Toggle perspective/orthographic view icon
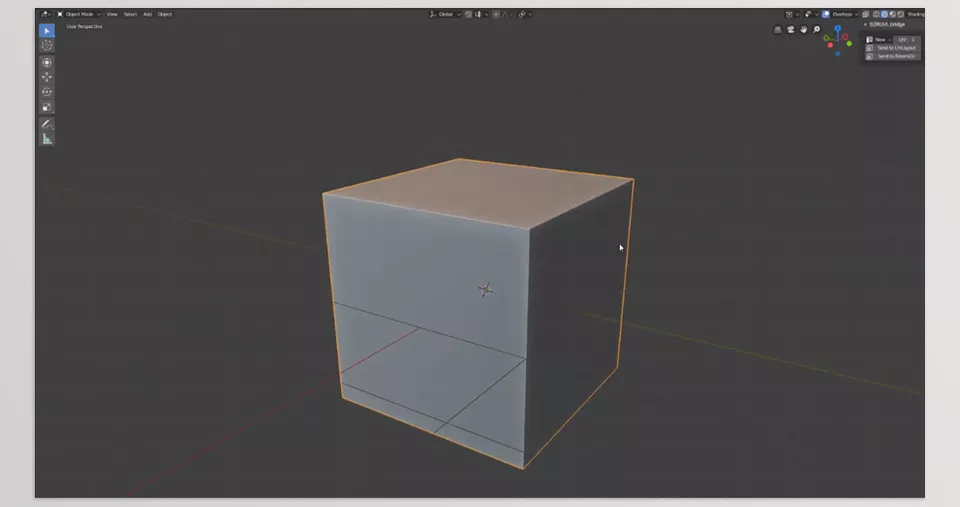Image resolution: width=960 pixels, height=507 pixels. [778, 29]
